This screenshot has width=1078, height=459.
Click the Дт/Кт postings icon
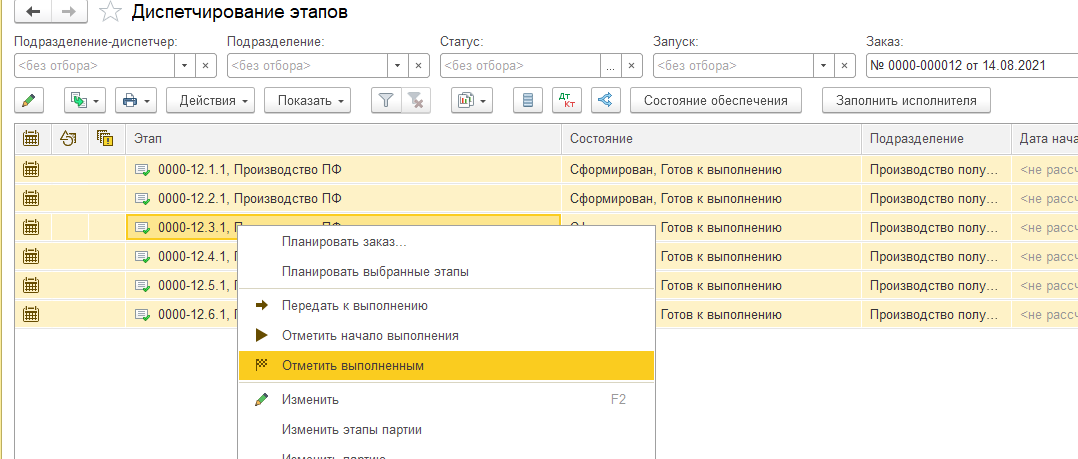click(x=566, y=100)
